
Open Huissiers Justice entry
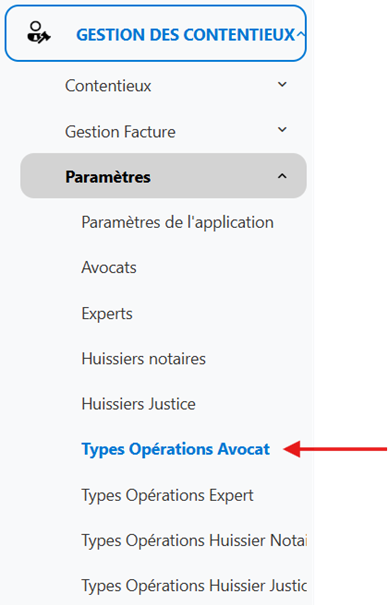click(138, 404)
